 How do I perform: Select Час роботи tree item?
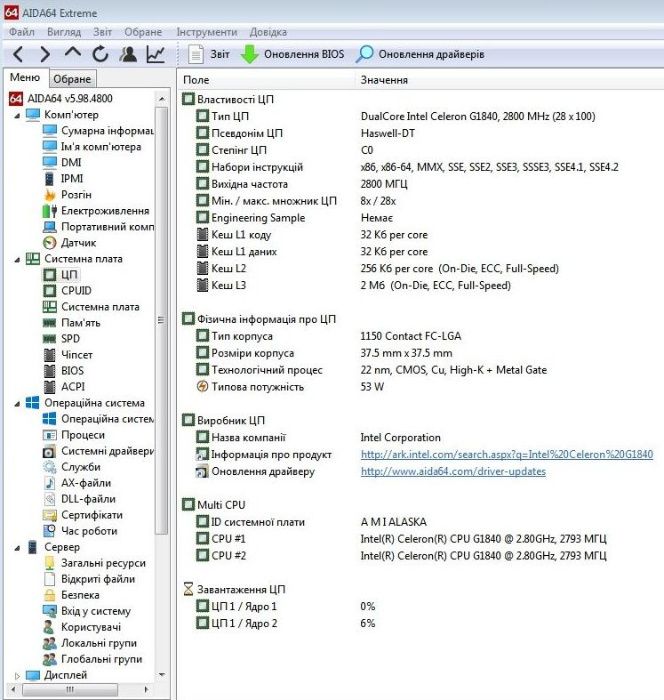(x=80, y=531)
